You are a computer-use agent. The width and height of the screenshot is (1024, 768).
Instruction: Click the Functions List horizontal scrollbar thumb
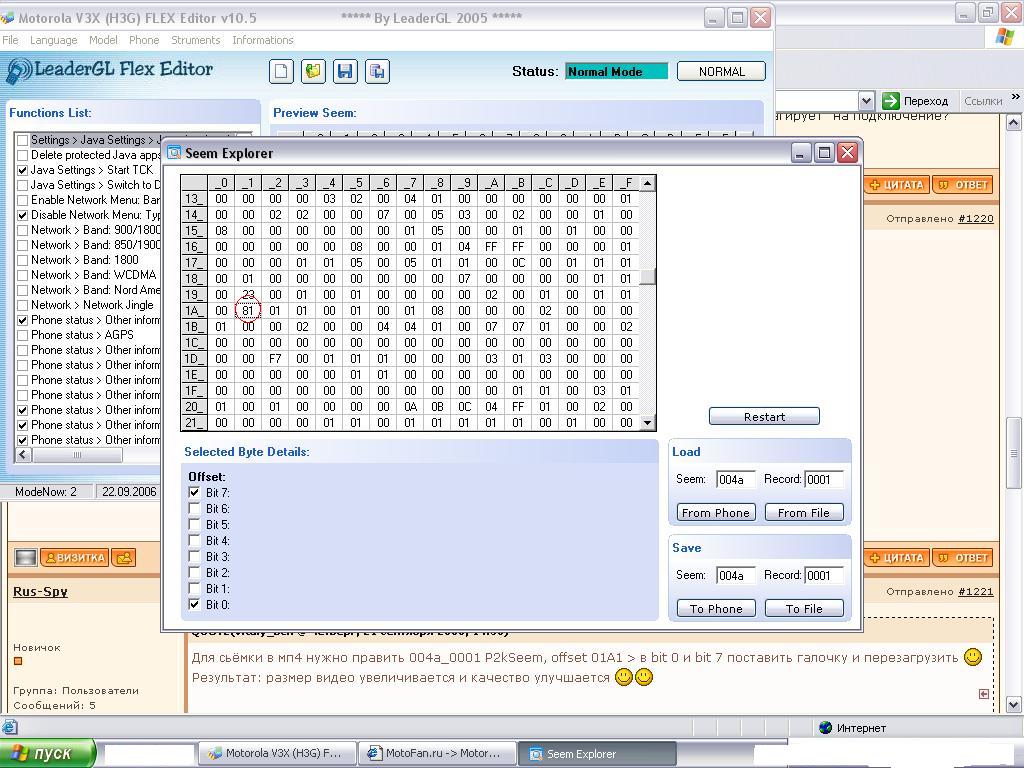pyautogui.click(x=77, y=455)
